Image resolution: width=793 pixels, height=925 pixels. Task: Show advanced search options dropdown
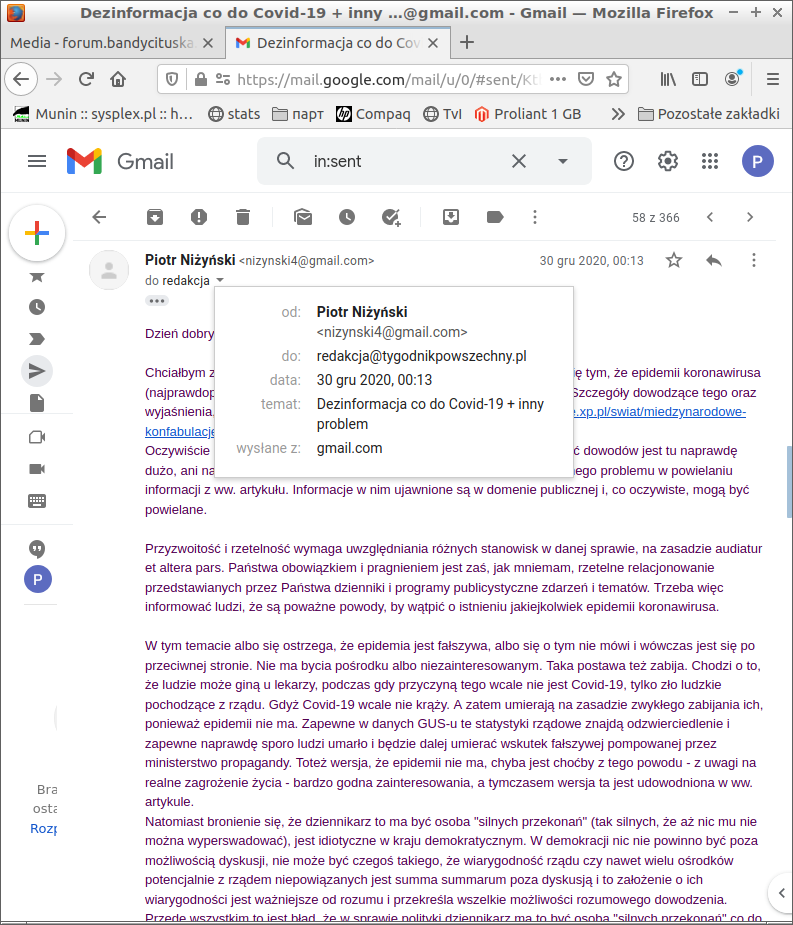point(563,161)
